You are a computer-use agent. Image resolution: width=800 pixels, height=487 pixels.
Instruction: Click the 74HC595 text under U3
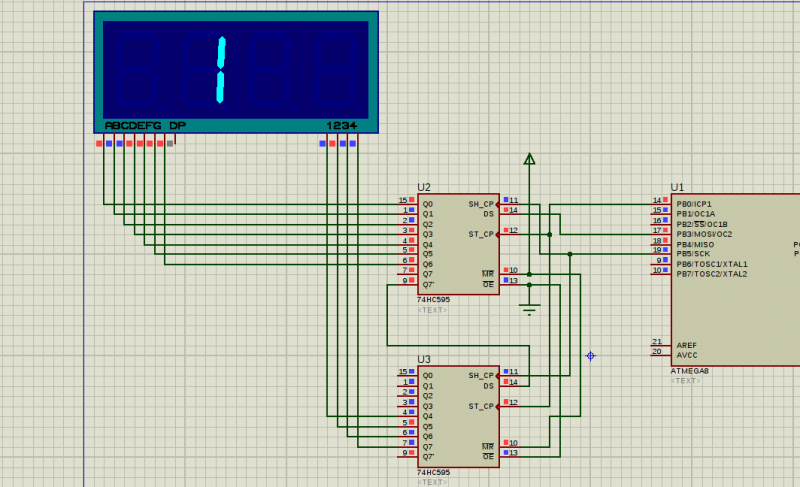coord(433,473)
